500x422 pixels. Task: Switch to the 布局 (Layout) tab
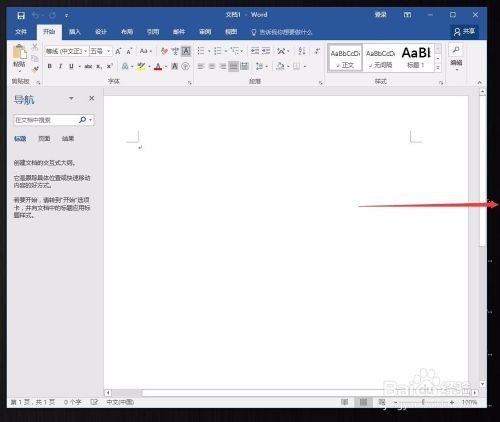[127, 32]
